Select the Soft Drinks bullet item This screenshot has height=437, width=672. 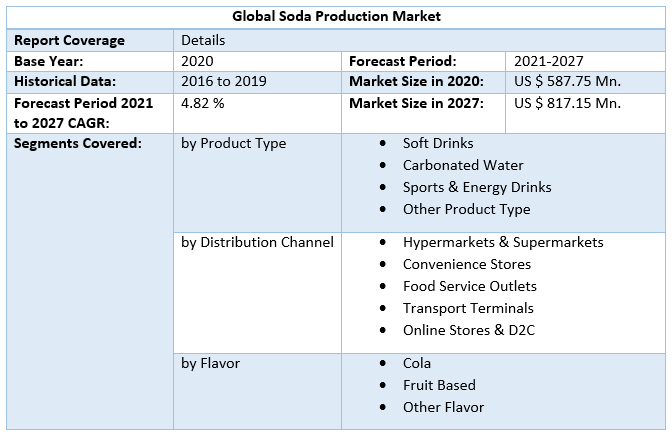(438, 144)
